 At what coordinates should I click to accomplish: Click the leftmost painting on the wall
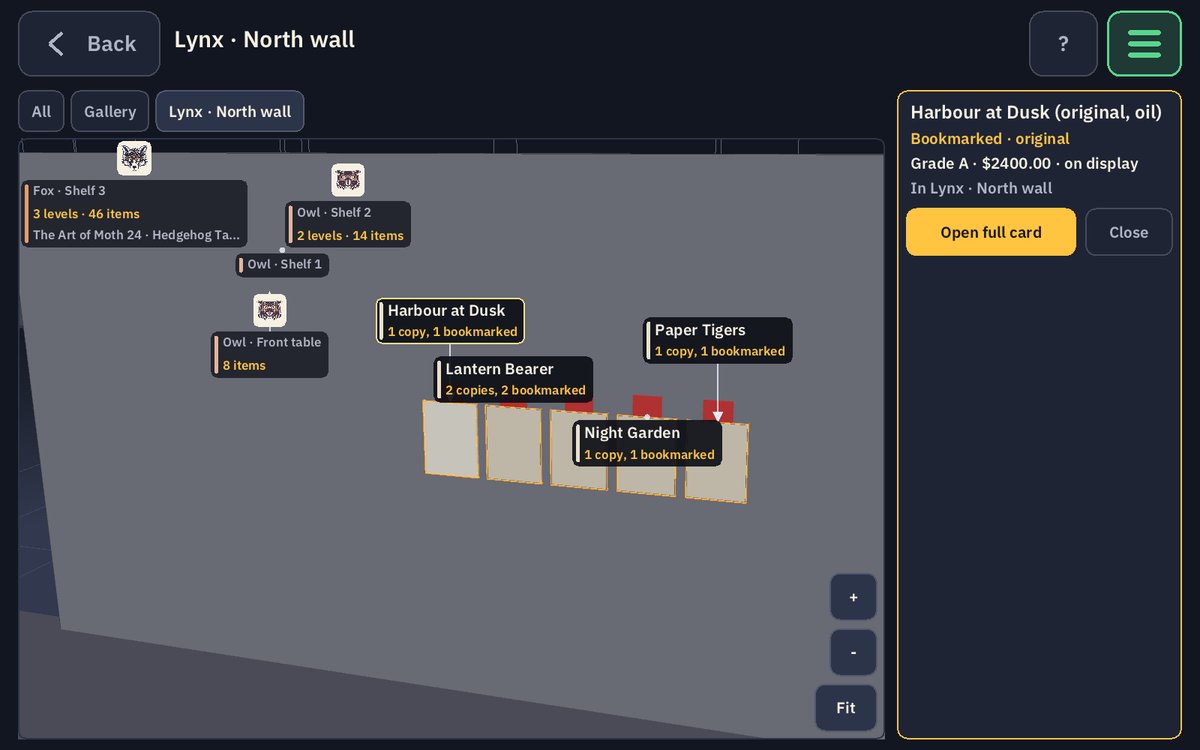coord(450,439)
